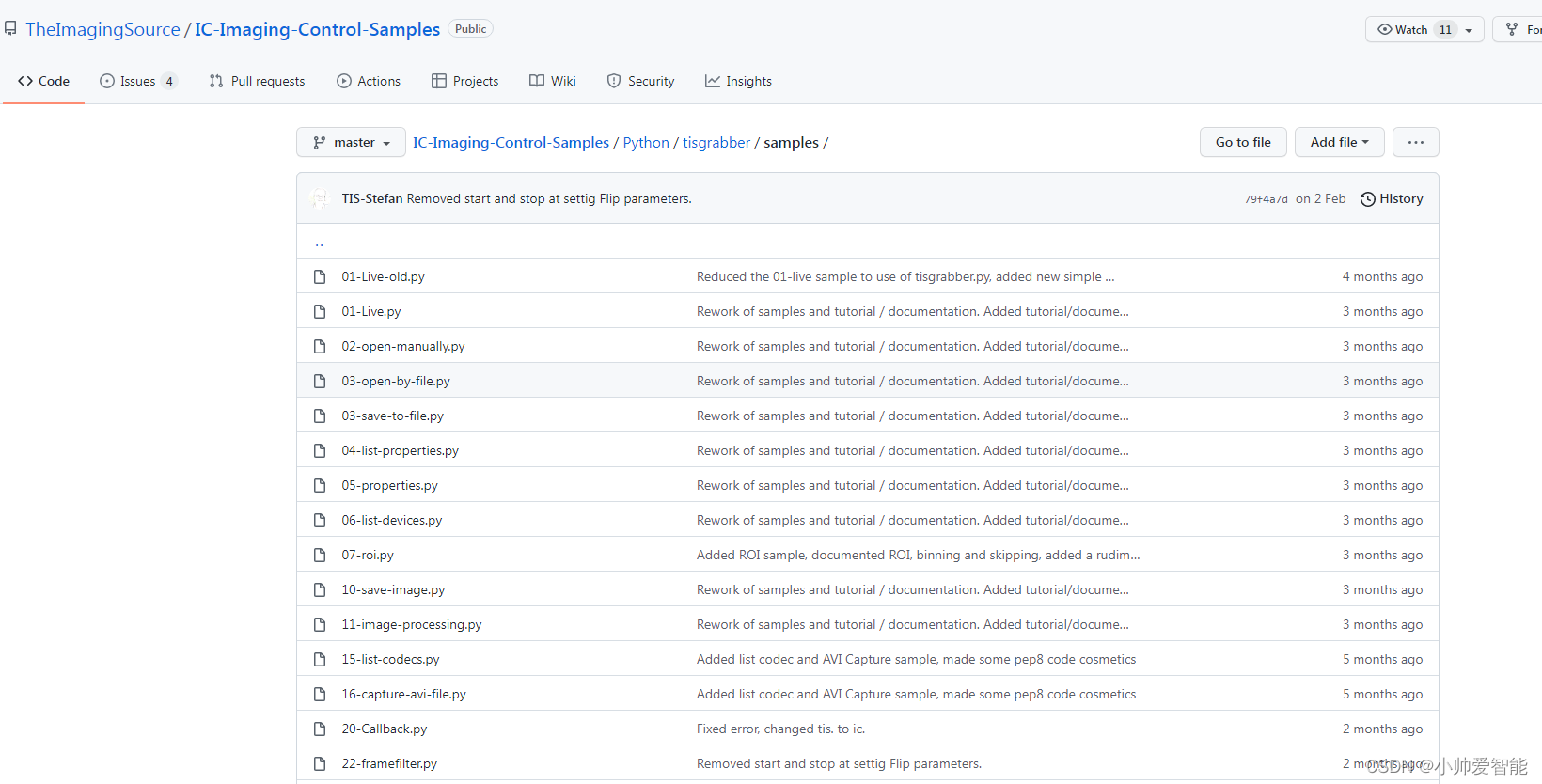Open the more options ellipsis menu
1542x784 pixels.
click(x=1415, y=142)
